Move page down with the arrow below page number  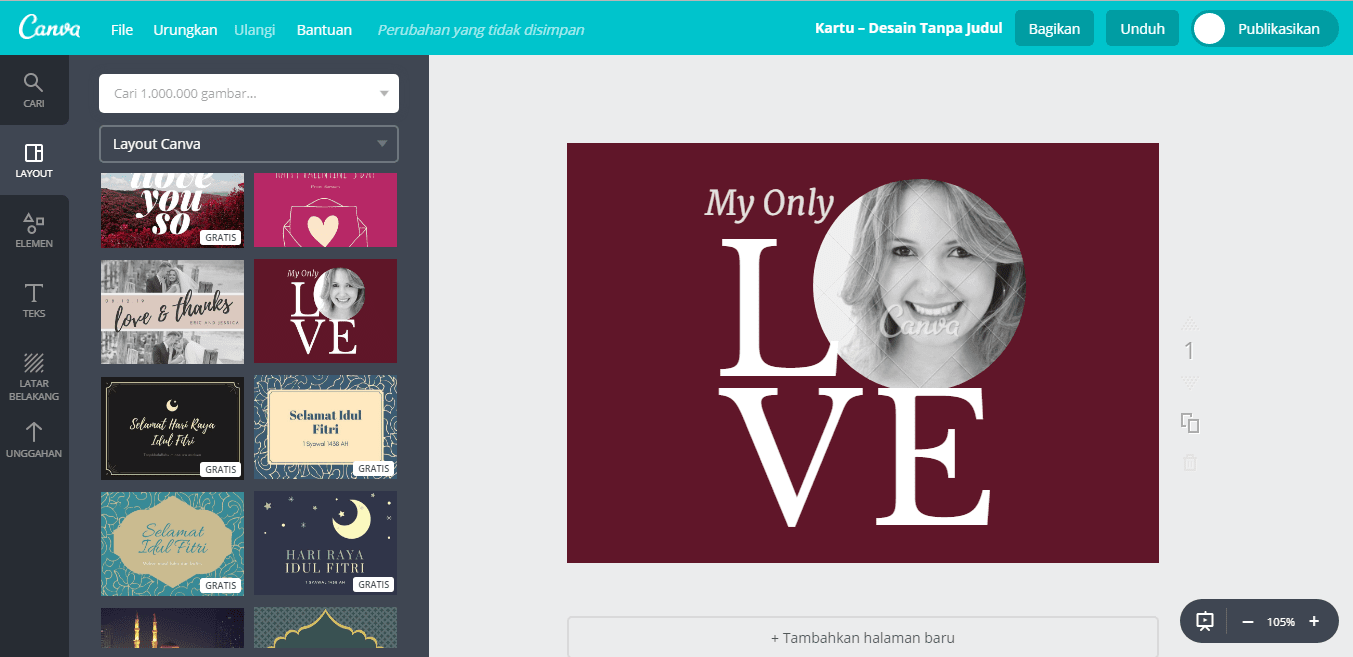[x=1189, y=382]
